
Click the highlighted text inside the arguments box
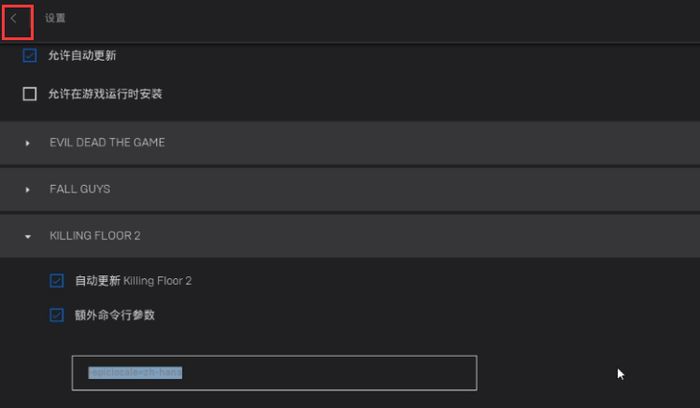click(135, 373)
